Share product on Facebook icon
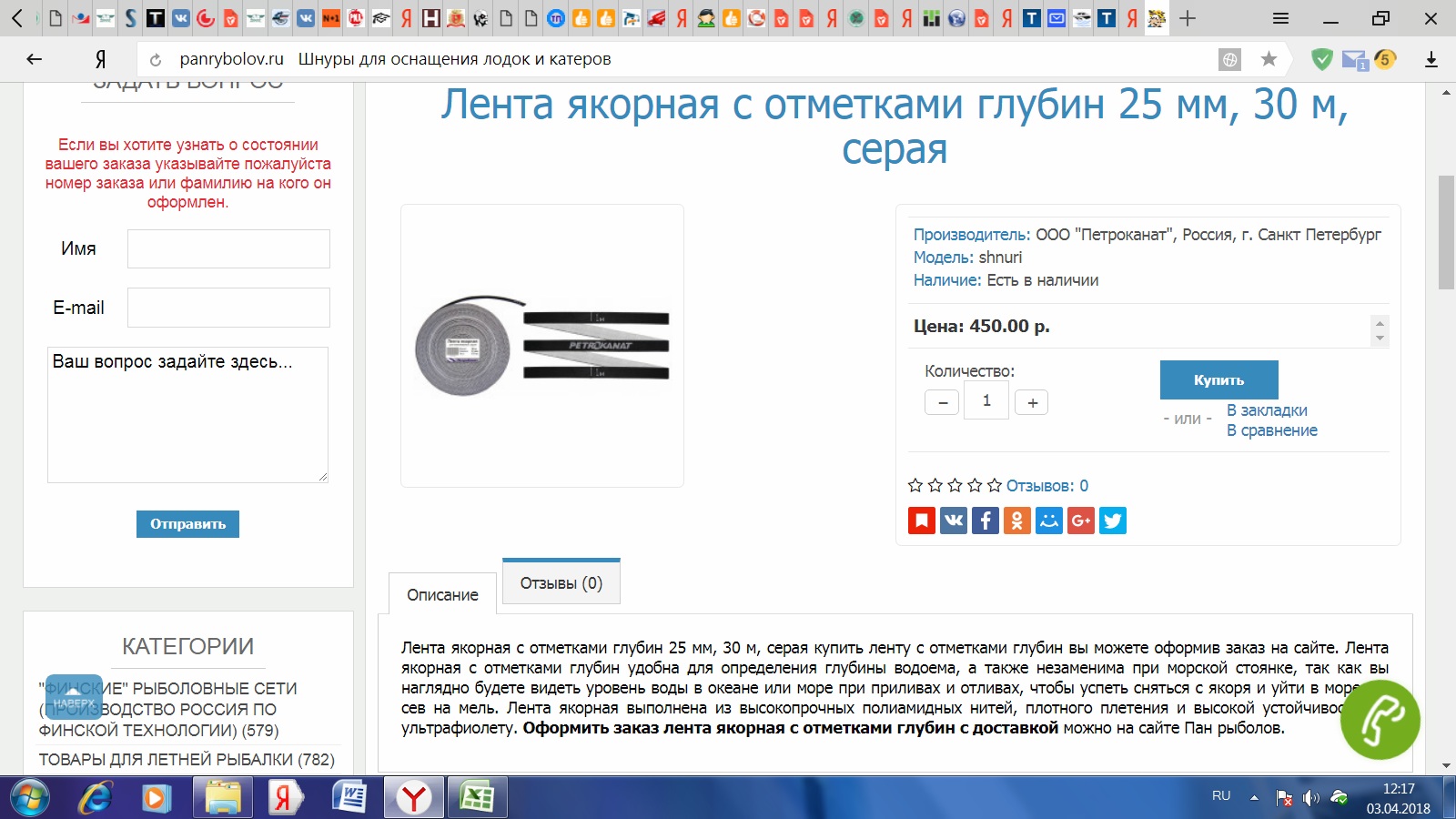The width and height of the screenshot is (1456, 819). click(x=985, y=521)
